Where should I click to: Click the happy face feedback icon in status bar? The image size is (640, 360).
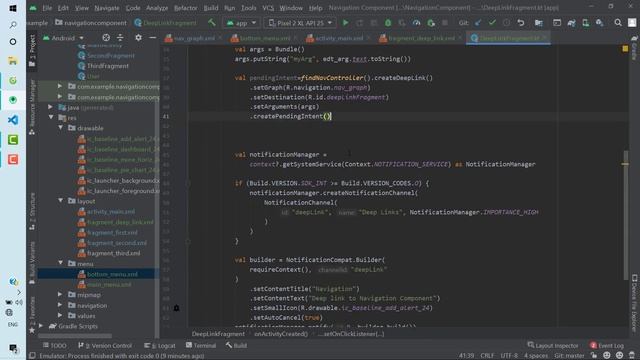pos(607,356)
